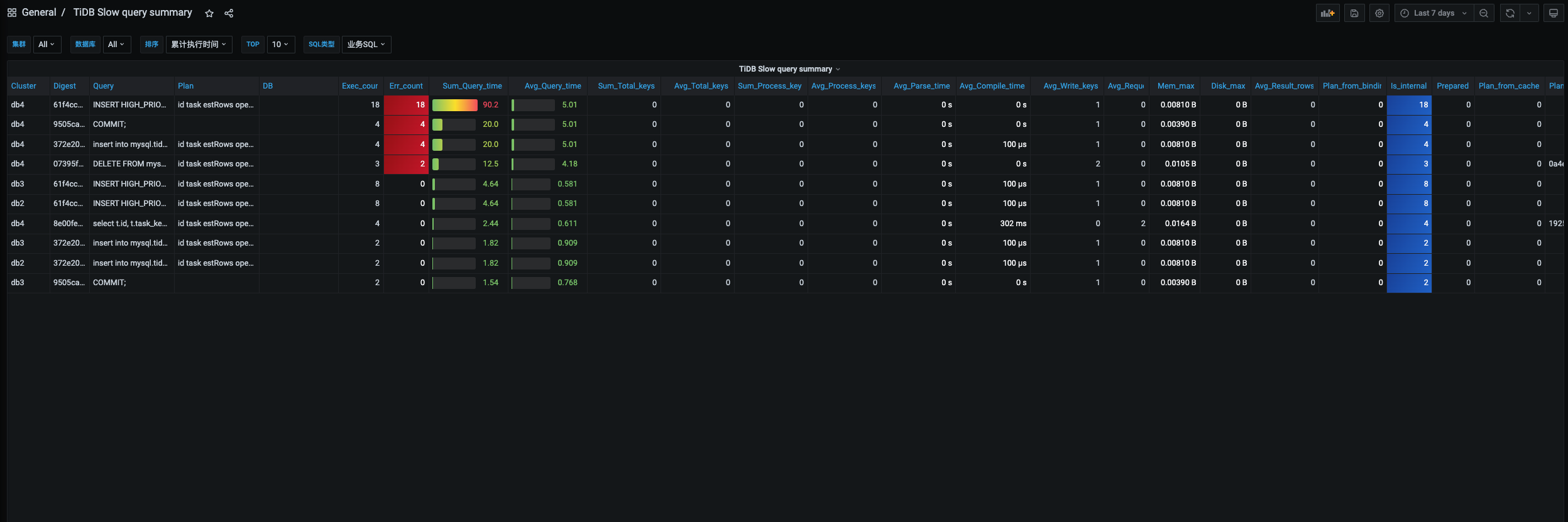The image size is (1568, 522).
Task: Sort by Sum_Query_time column header
Action: 472,86
